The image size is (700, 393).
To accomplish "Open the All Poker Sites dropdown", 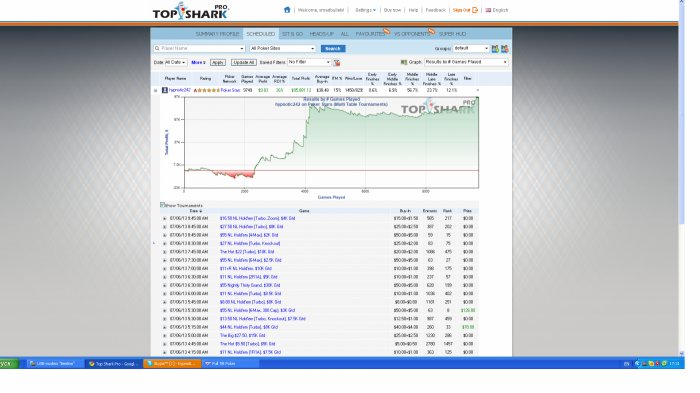I will [282, 48].
